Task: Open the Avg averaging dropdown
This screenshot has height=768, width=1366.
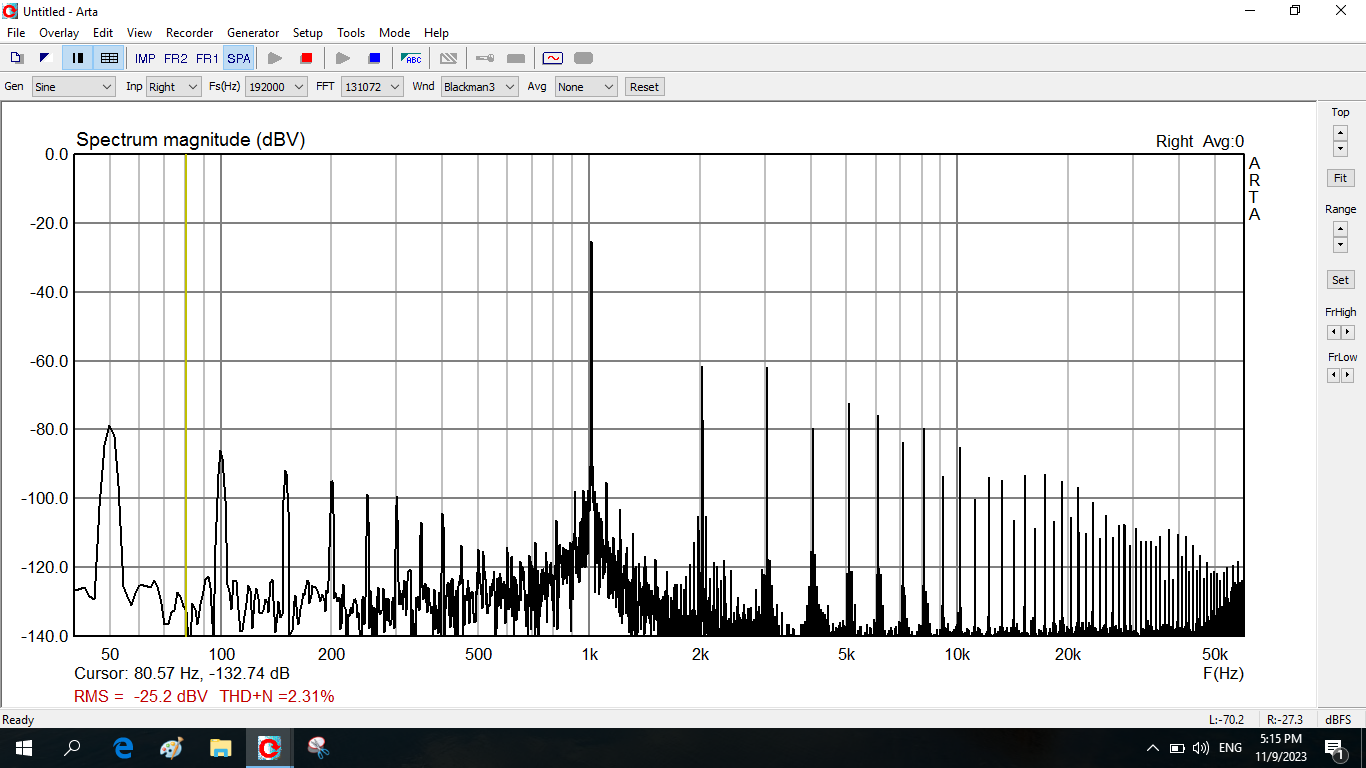Action: [x=586, y=87]
